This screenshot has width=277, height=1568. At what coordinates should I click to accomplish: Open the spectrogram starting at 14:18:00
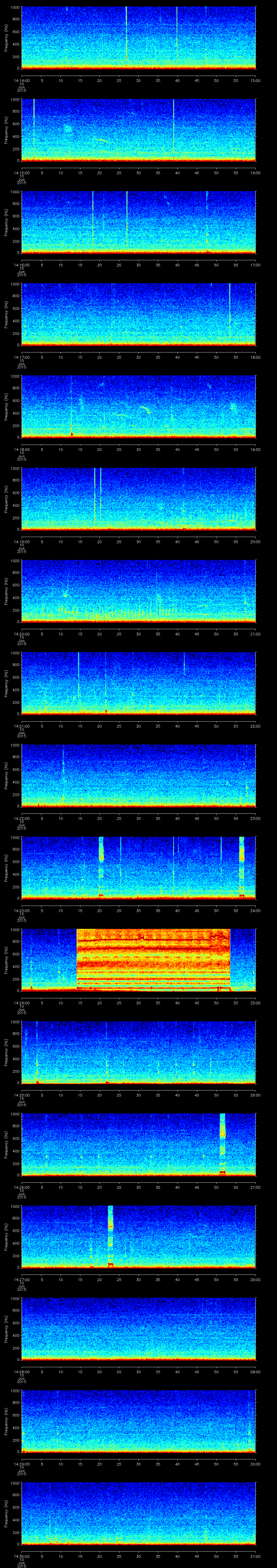[x=138, y=407]
